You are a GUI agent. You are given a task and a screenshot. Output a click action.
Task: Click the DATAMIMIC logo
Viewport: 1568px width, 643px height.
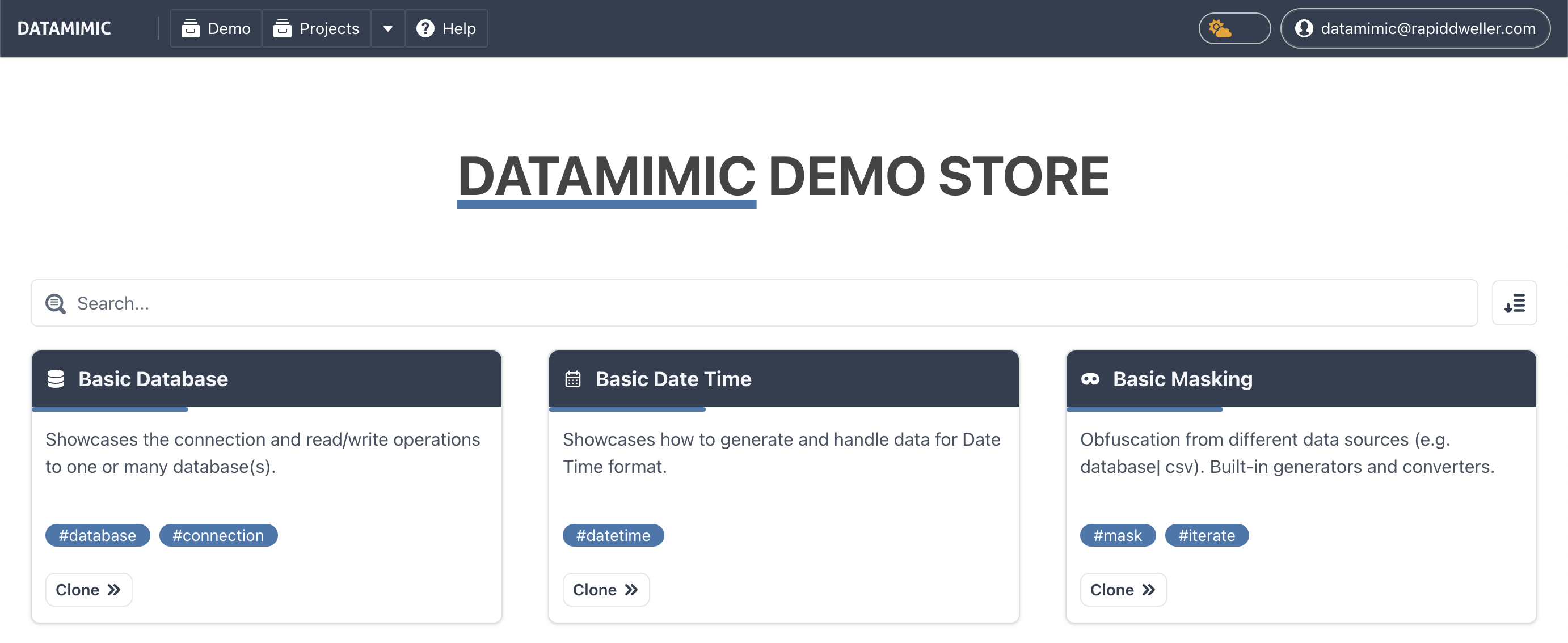(64, 28)
